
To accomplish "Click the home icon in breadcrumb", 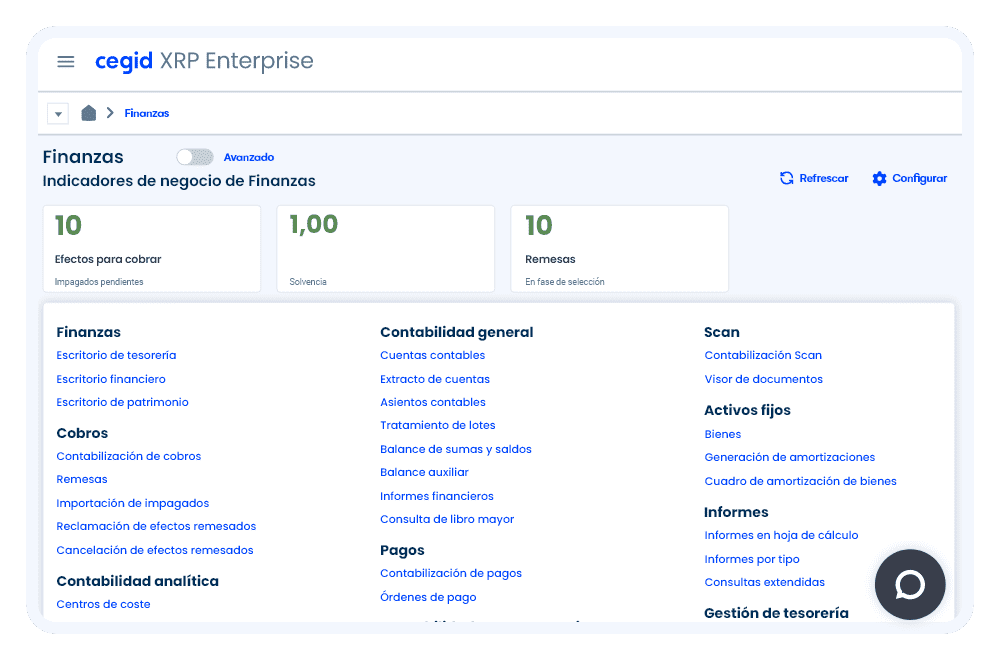I will point(88,113).
